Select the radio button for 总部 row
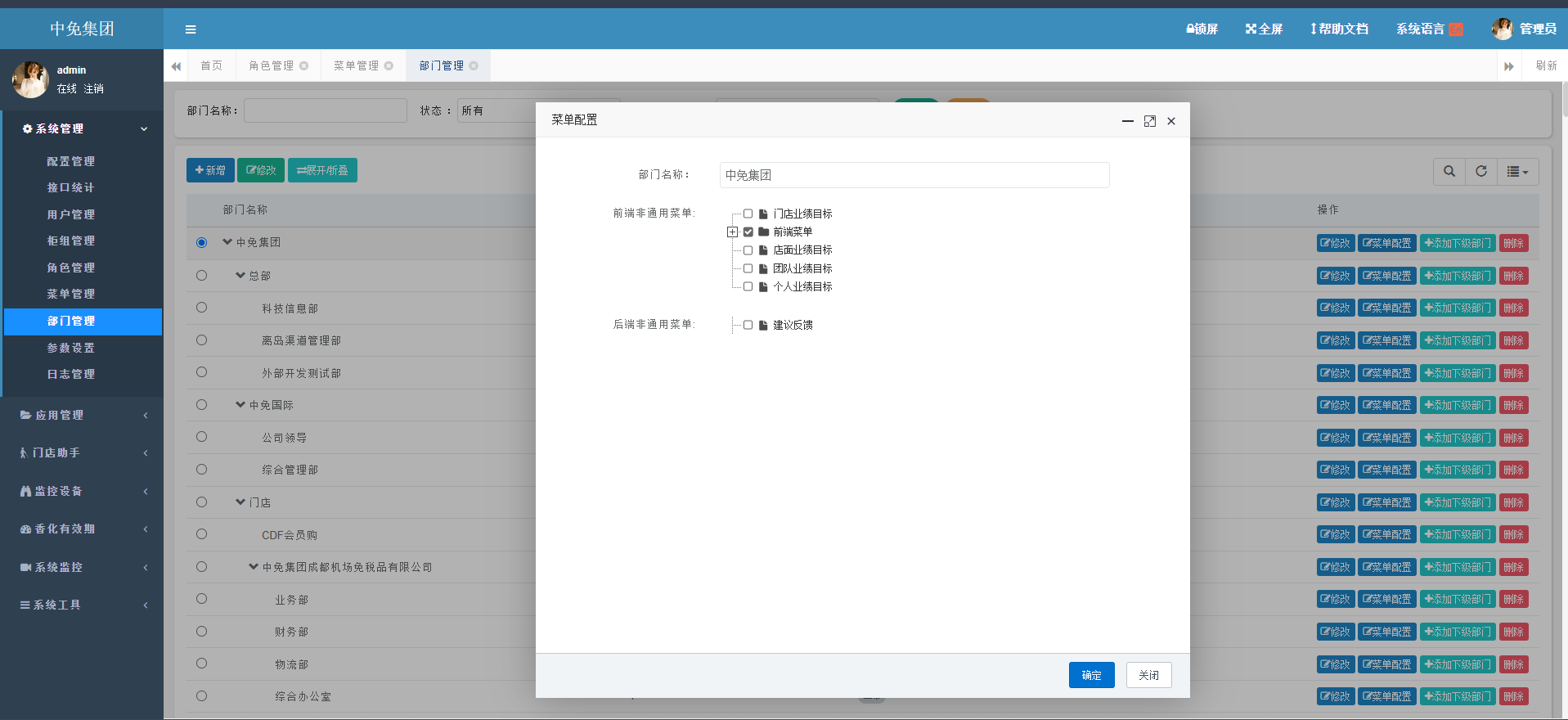Viewport: 1568px width, 720px height. point(201,276)
